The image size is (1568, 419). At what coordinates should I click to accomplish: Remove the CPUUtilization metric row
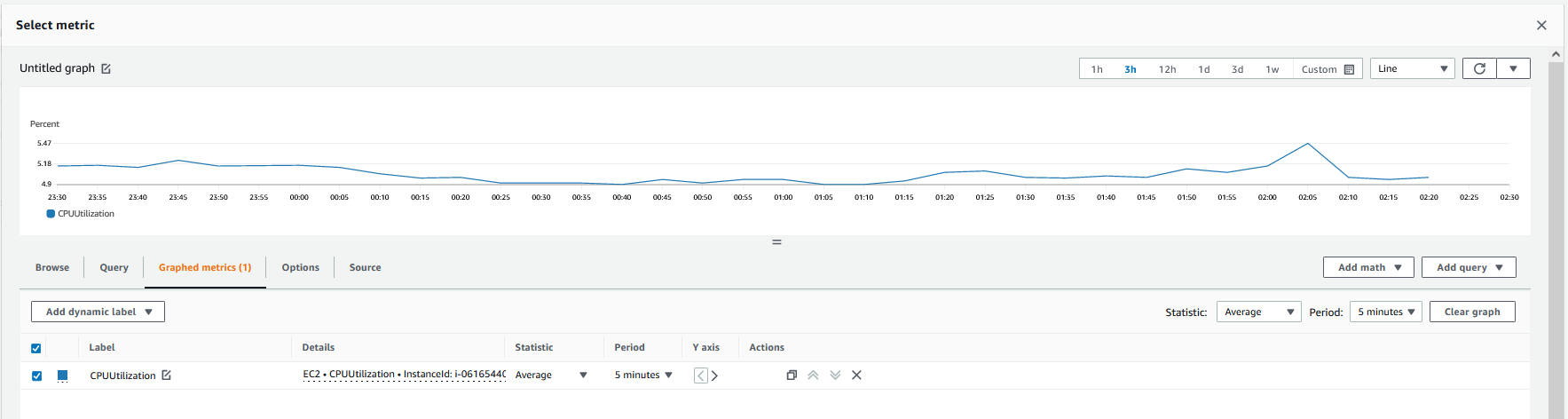[856, 376]
